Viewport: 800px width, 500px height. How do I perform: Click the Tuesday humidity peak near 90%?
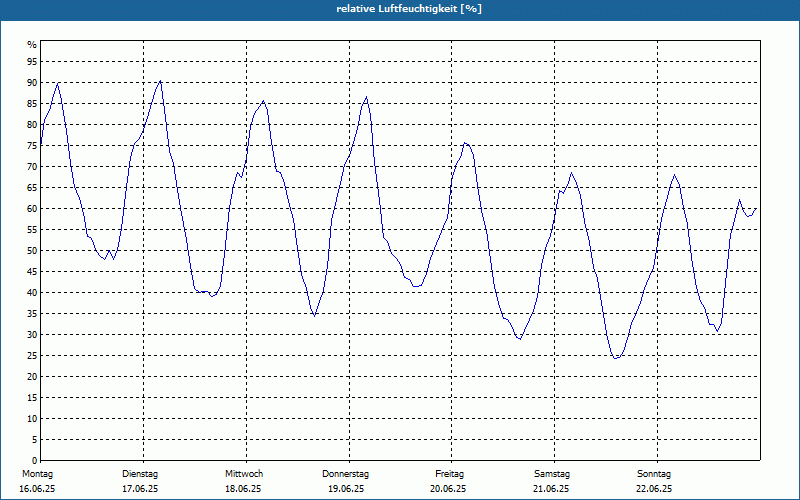(x=160, y=81)
